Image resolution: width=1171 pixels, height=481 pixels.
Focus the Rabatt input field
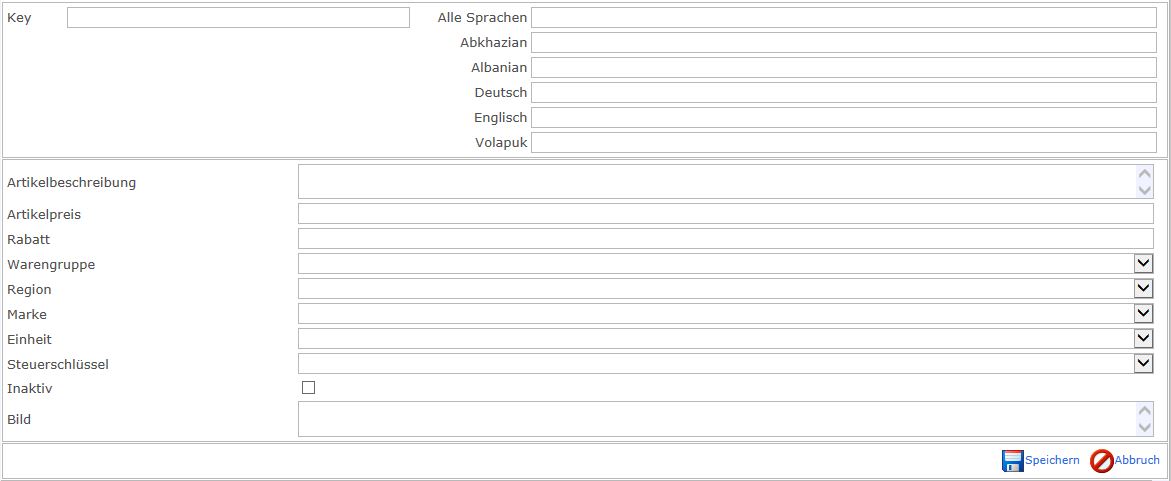725,239
